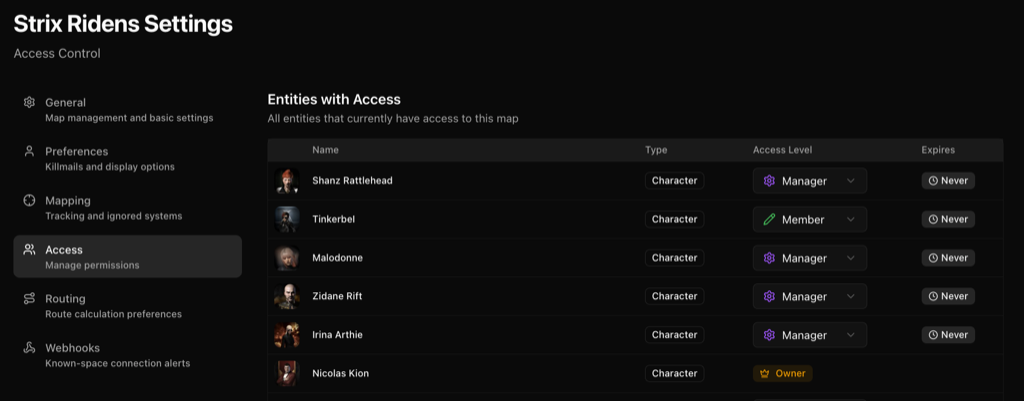Click Zidane Rift's avatar portrait
The width and height of the screenshot is (1024, 401).
coord(287,297)
